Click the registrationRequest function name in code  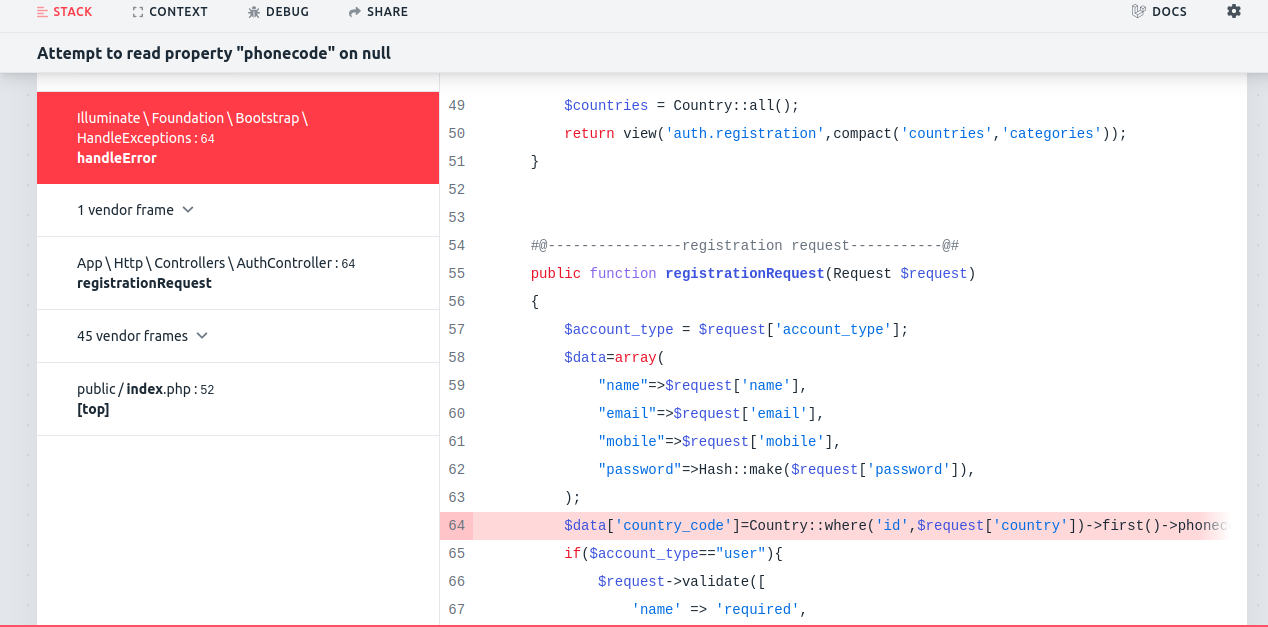point(744,274)
